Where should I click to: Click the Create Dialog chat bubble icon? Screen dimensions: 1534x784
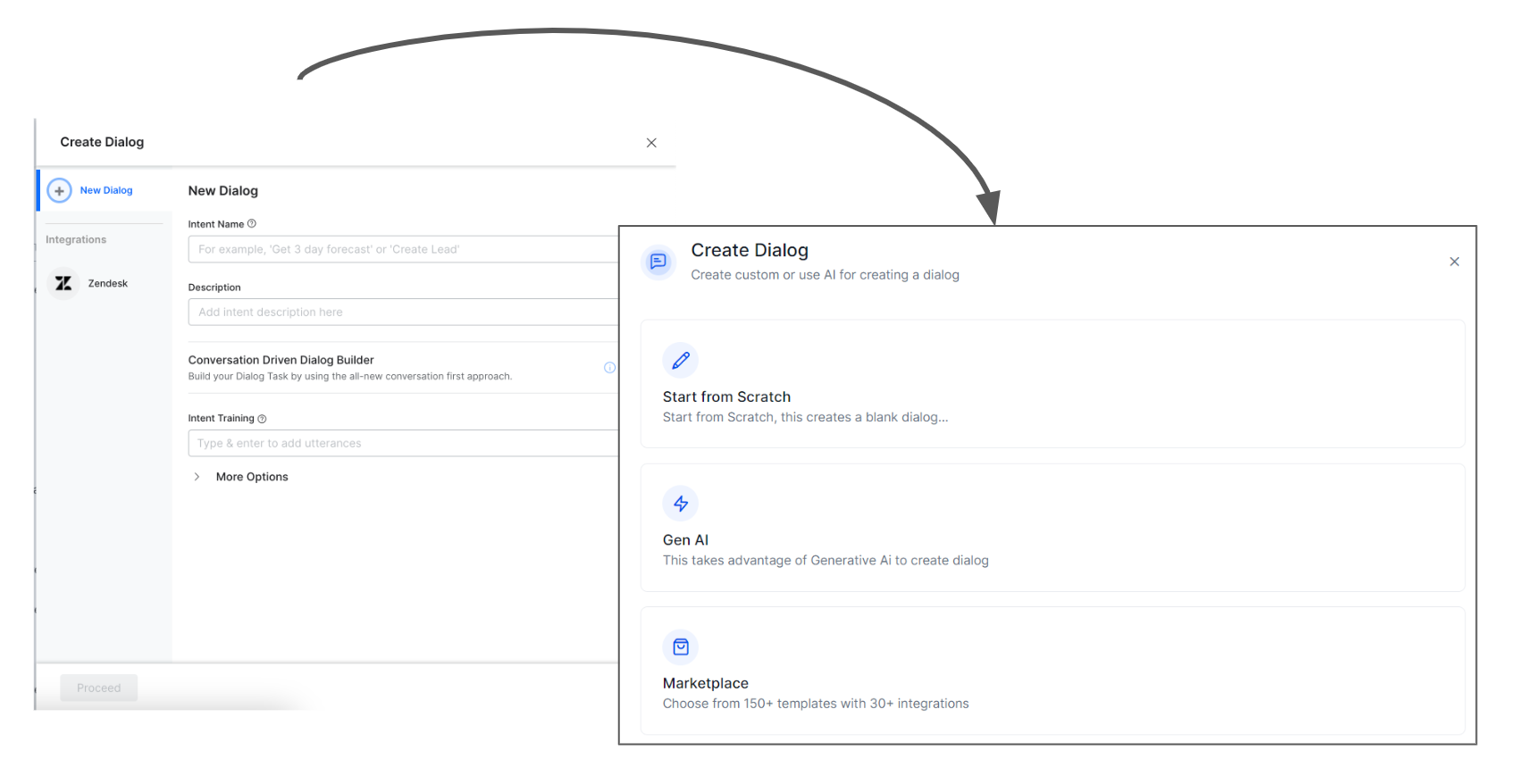coord(658,262)
